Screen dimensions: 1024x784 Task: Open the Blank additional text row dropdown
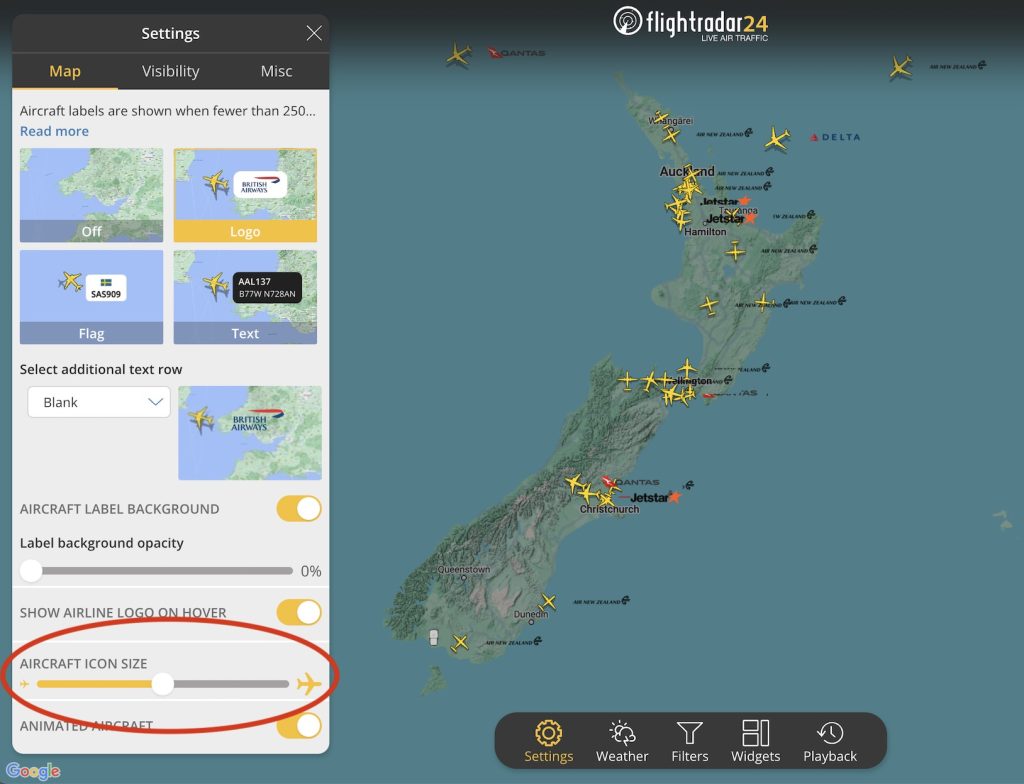coord(99,402)
